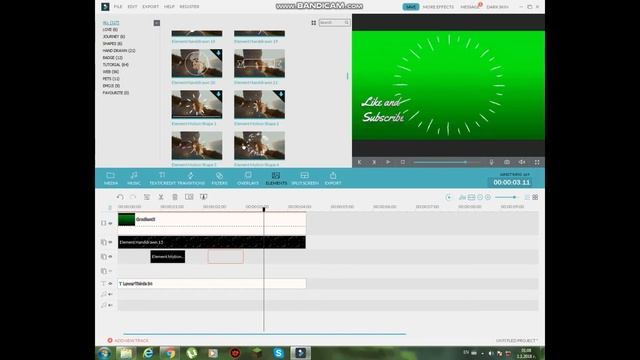Viewport: 640px width, 360px height.
Task: Open the Transitions tab
Action: click(191, 178)
